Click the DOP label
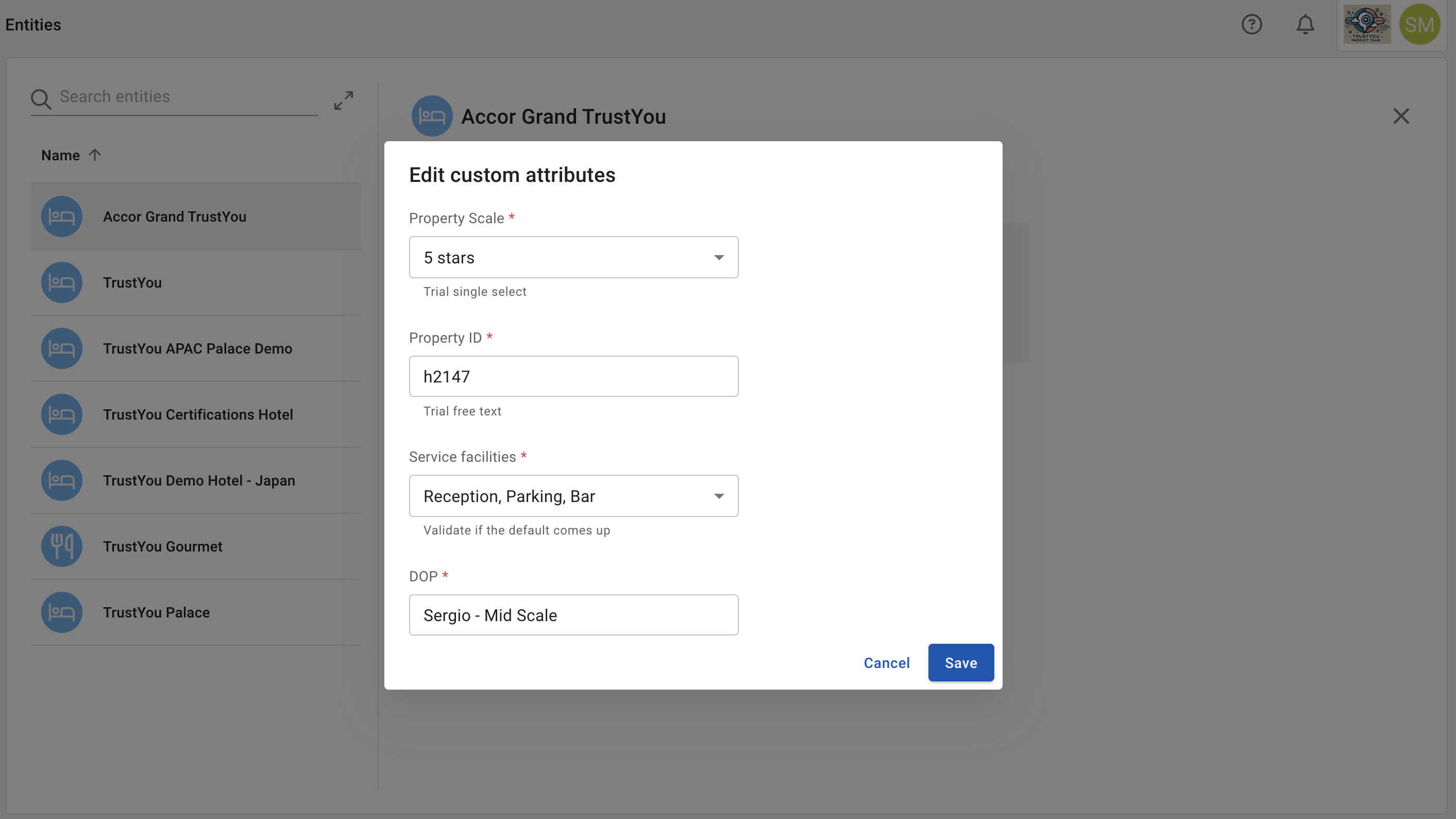 coord(424,576)
